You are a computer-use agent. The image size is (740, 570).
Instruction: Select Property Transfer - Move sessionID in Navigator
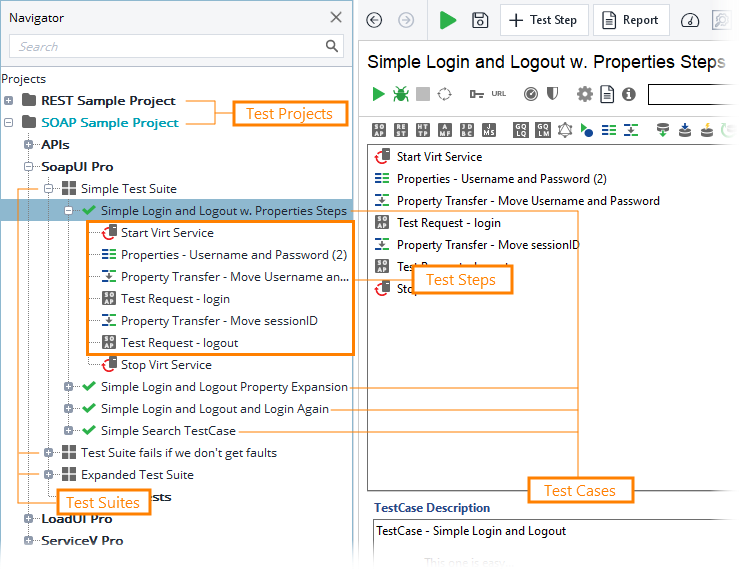tap(219, 321)
